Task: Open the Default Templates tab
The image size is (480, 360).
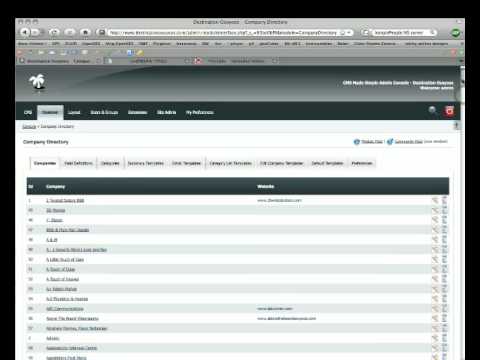Action: (327, 163)
